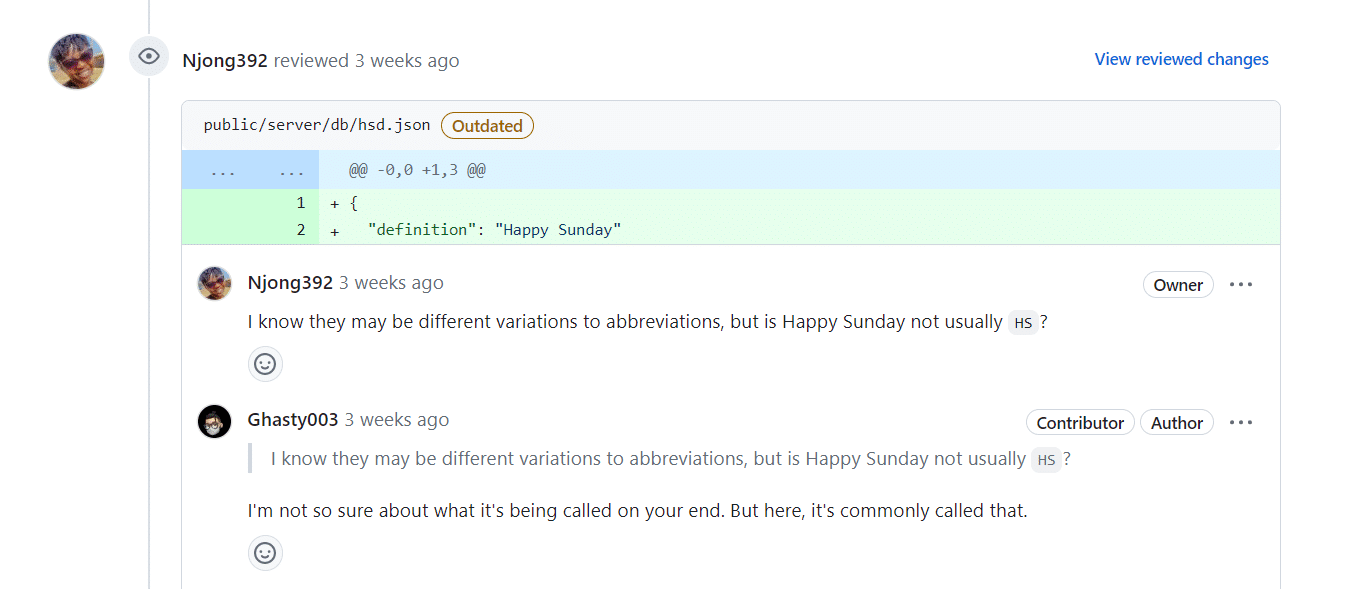Click Njong392's large profile avatar

point(77,61)
